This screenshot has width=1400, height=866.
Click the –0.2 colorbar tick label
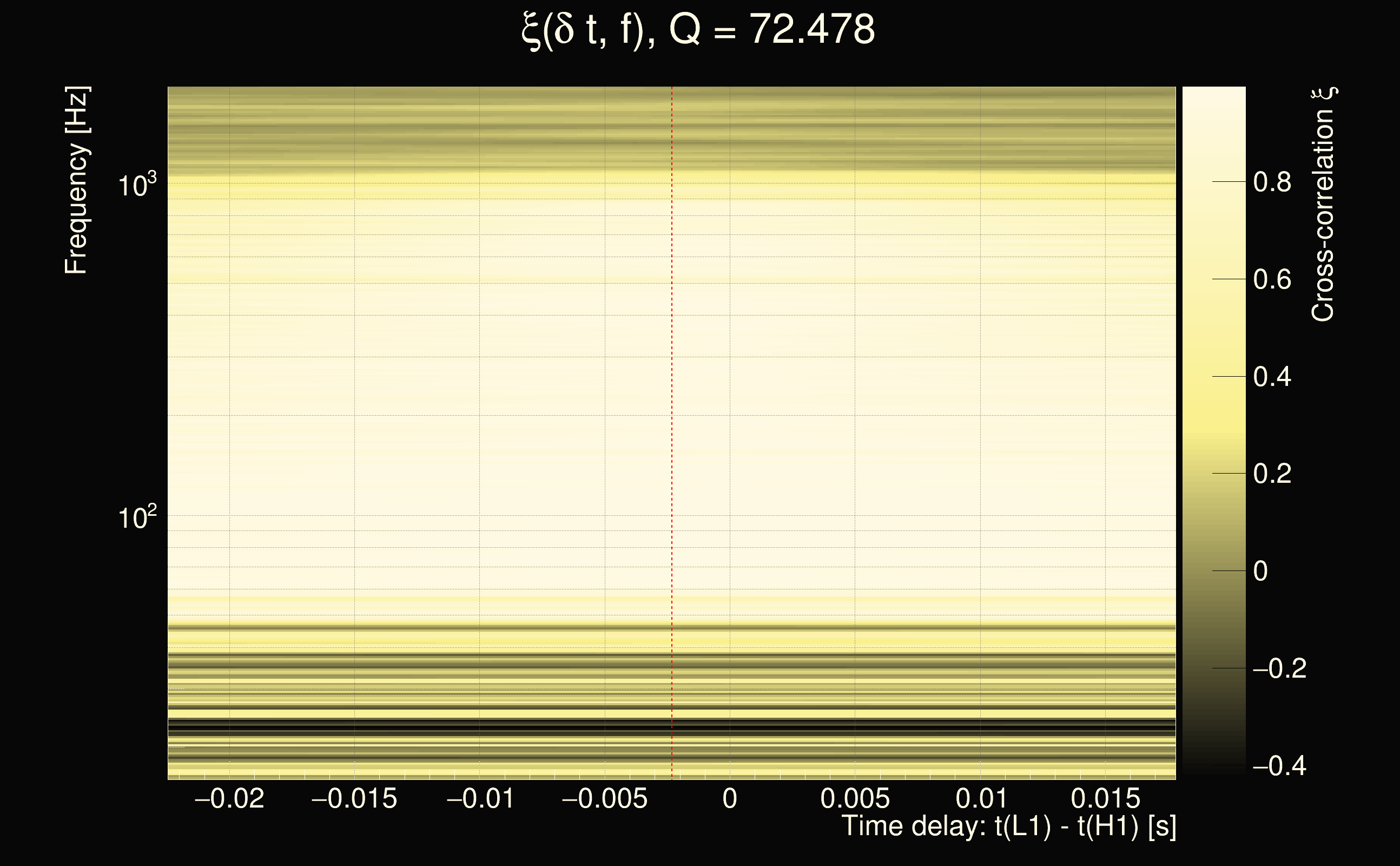click(1279, 668)
